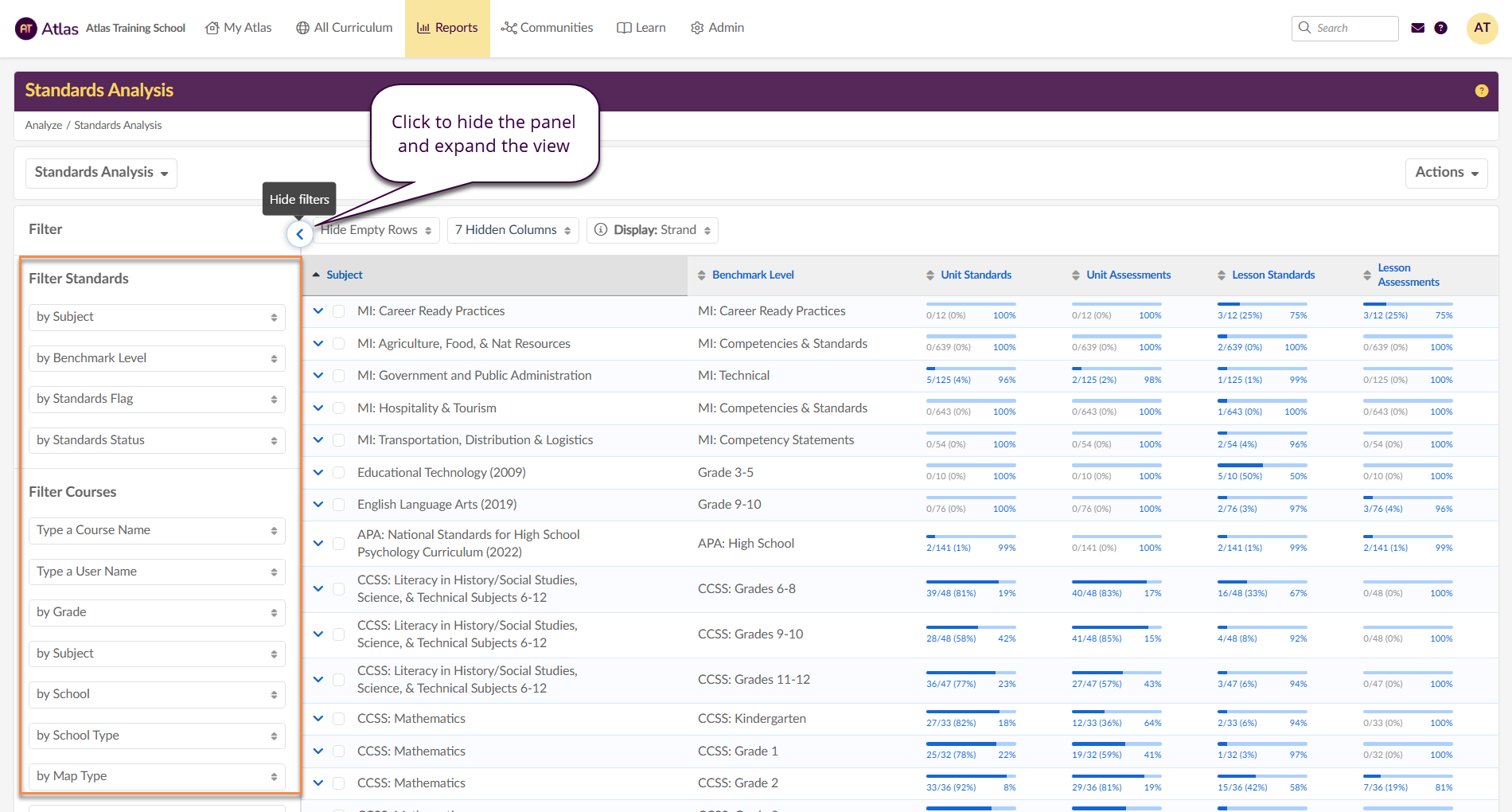
Task: Sort by Unit Standards column arrows
Action: tap(930, 275)
